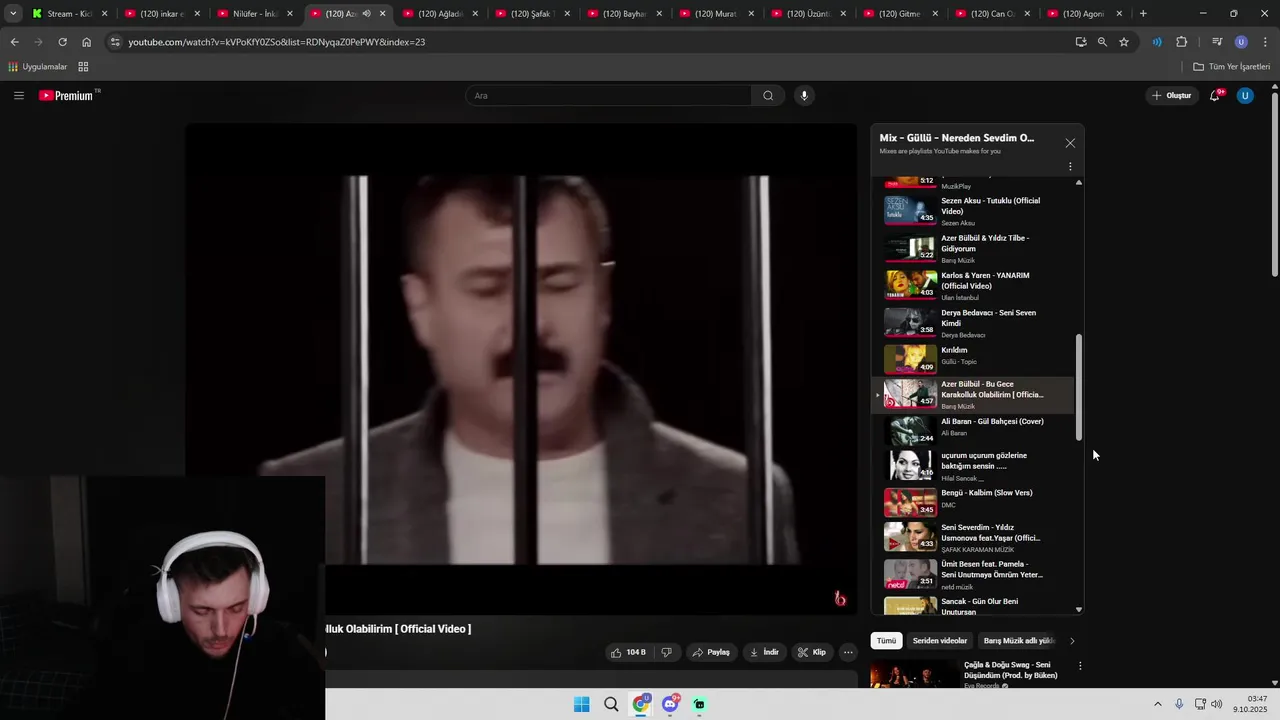Select the Barış Müzik filter chip
The height and width of the screenshot is (720, 1280).
click(1019, 641)
